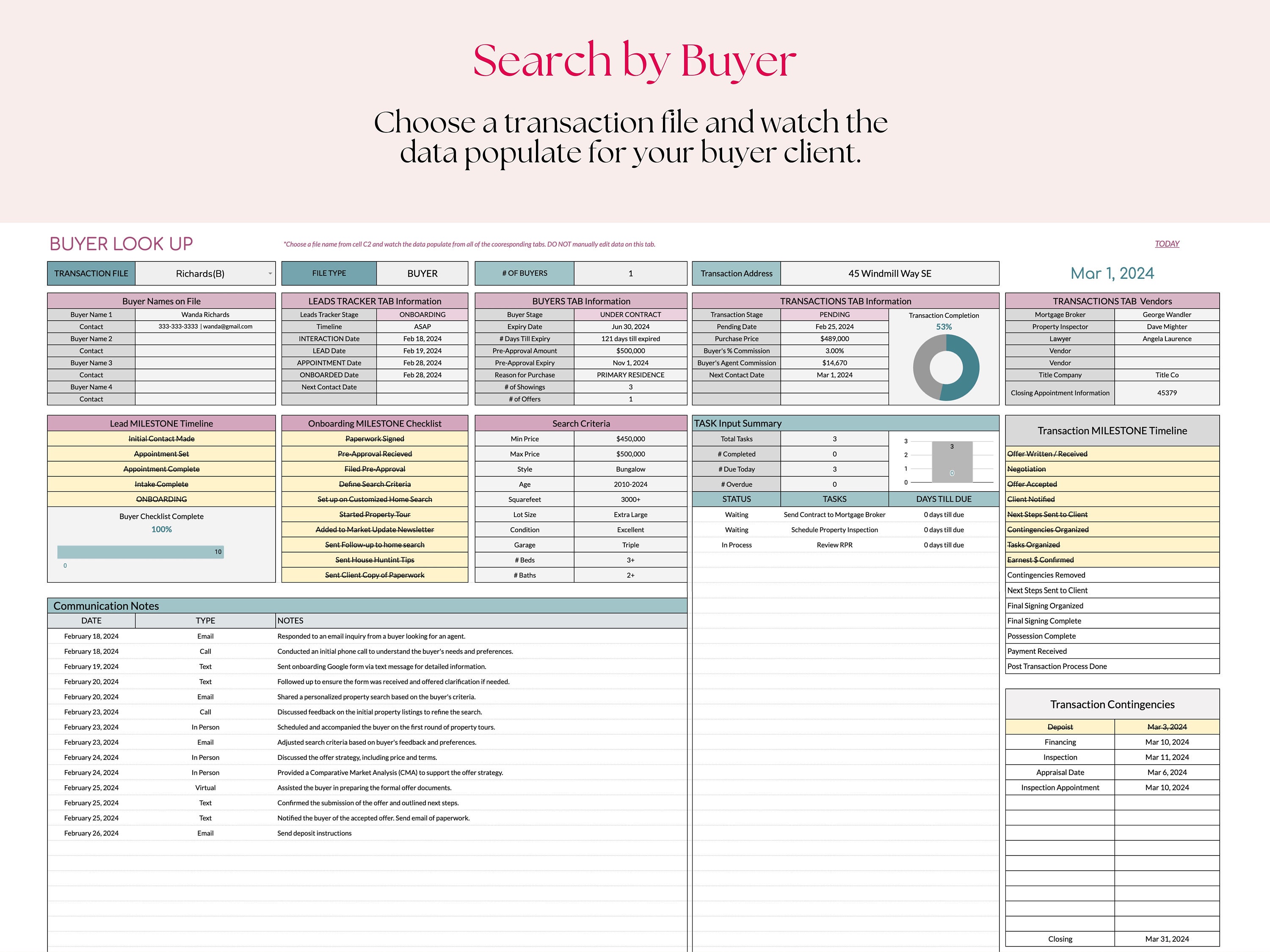Click the Waiting status for Schedule Property Inspection
Screen dimensions: 1270x952
pyautogui.click(x=736, y=530)
